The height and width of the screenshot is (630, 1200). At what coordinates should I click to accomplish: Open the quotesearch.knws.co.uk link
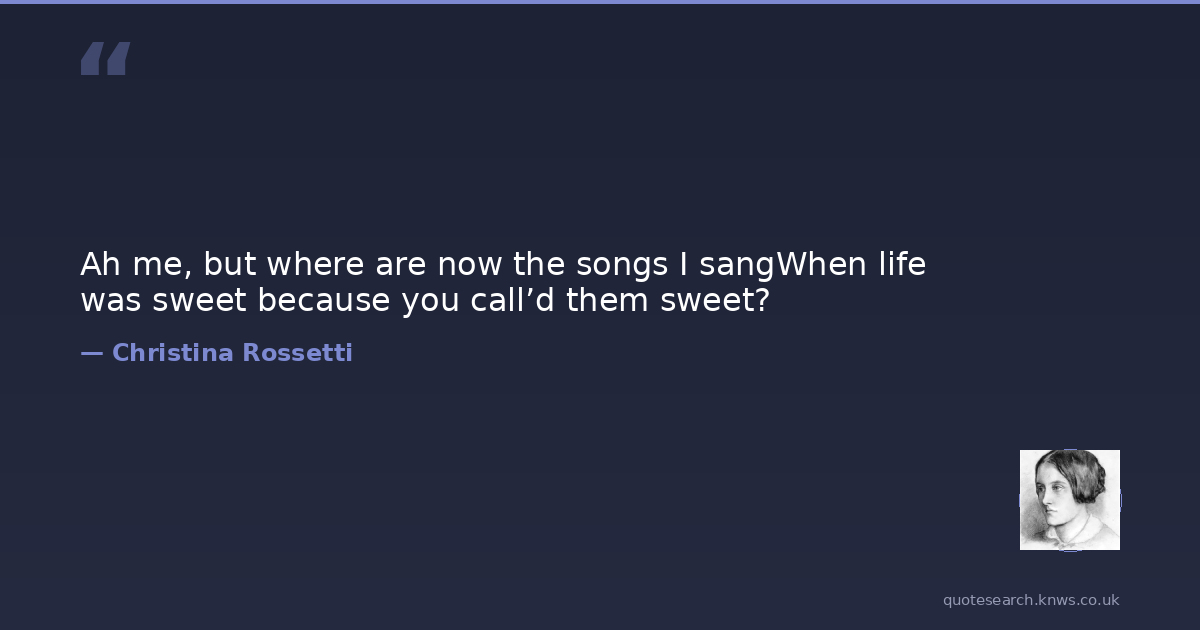(1030, 600)
